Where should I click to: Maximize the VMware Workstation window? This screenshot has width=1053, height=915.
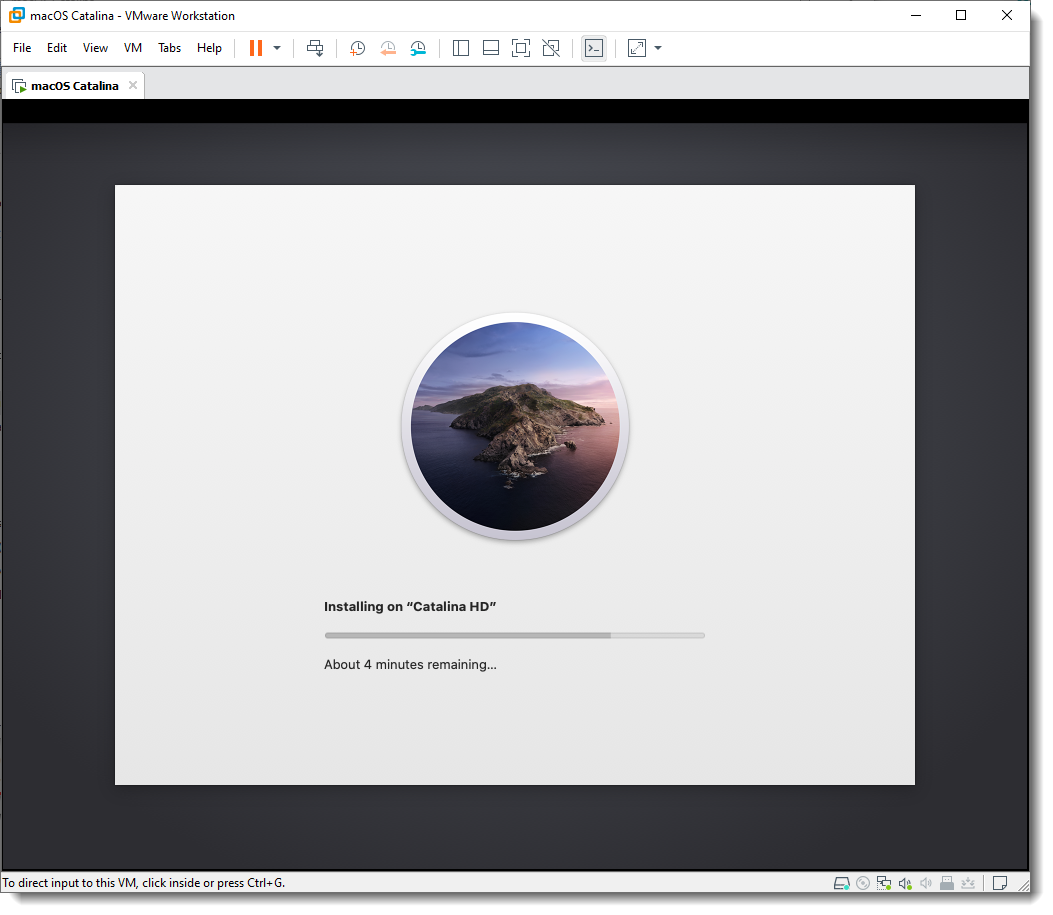click(961, 15)
